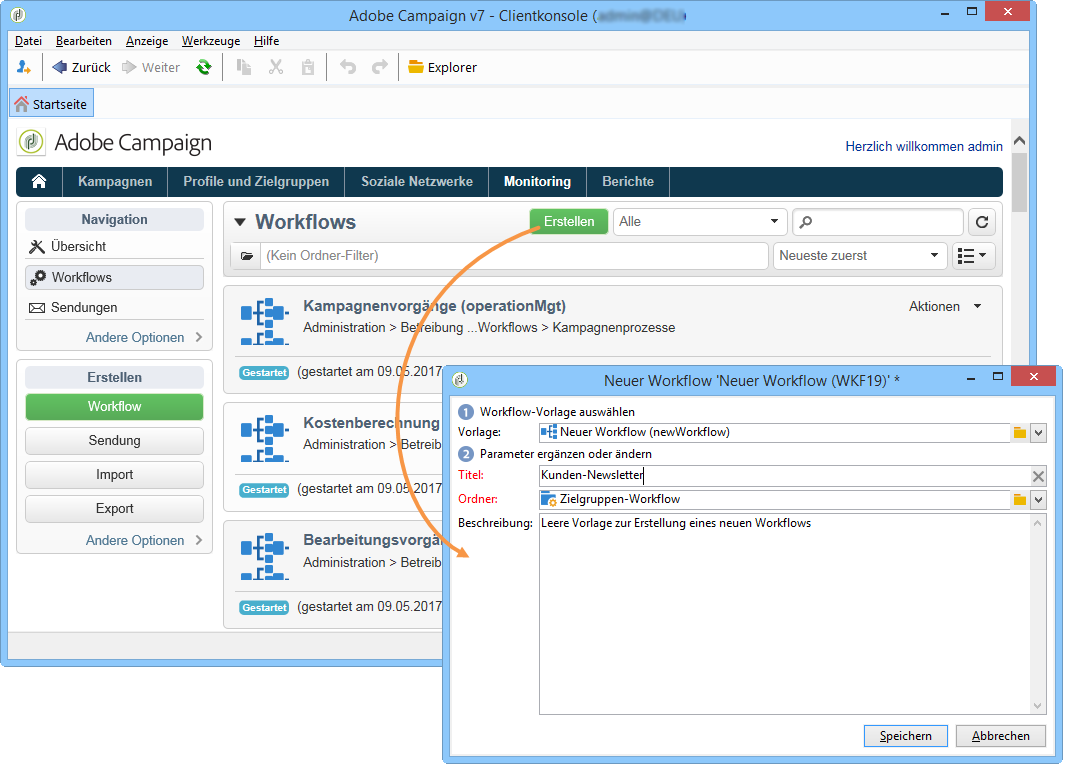
Task: Open the Anzeige menu
Action: [x=147, y=41]
